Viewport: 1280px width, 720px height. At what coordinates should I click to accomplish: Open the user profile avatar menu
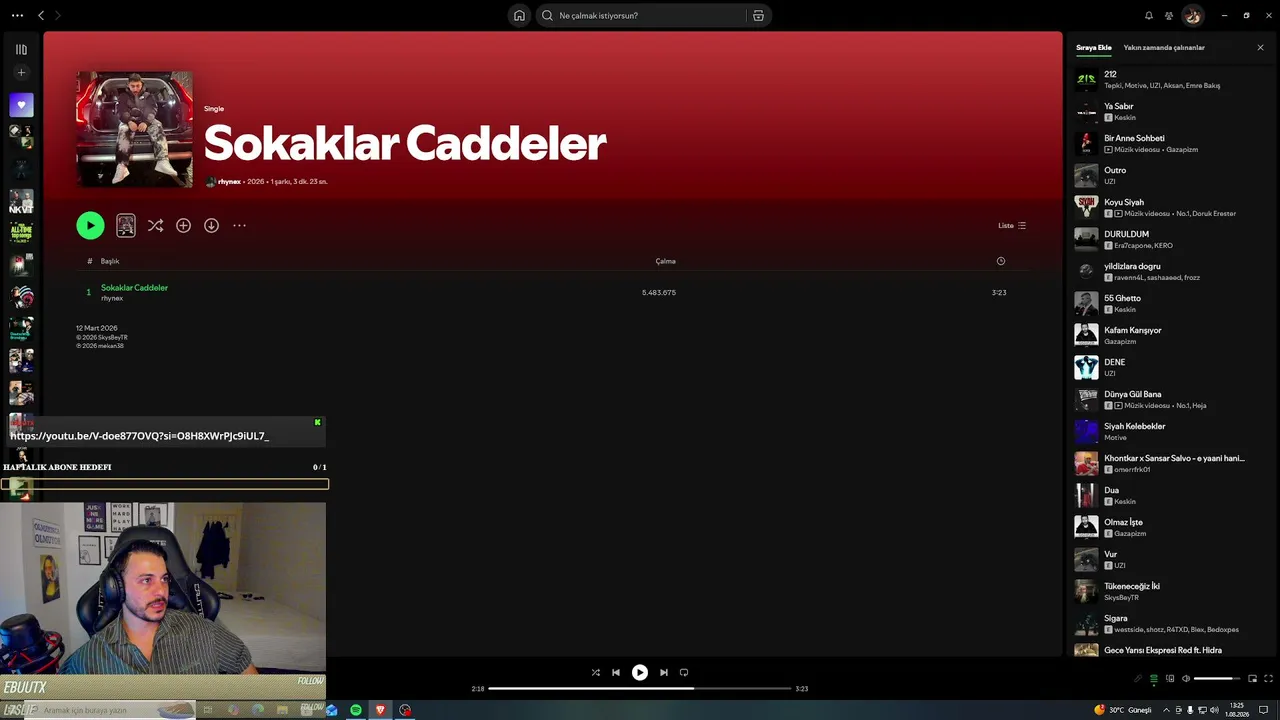click(1192, 16)
